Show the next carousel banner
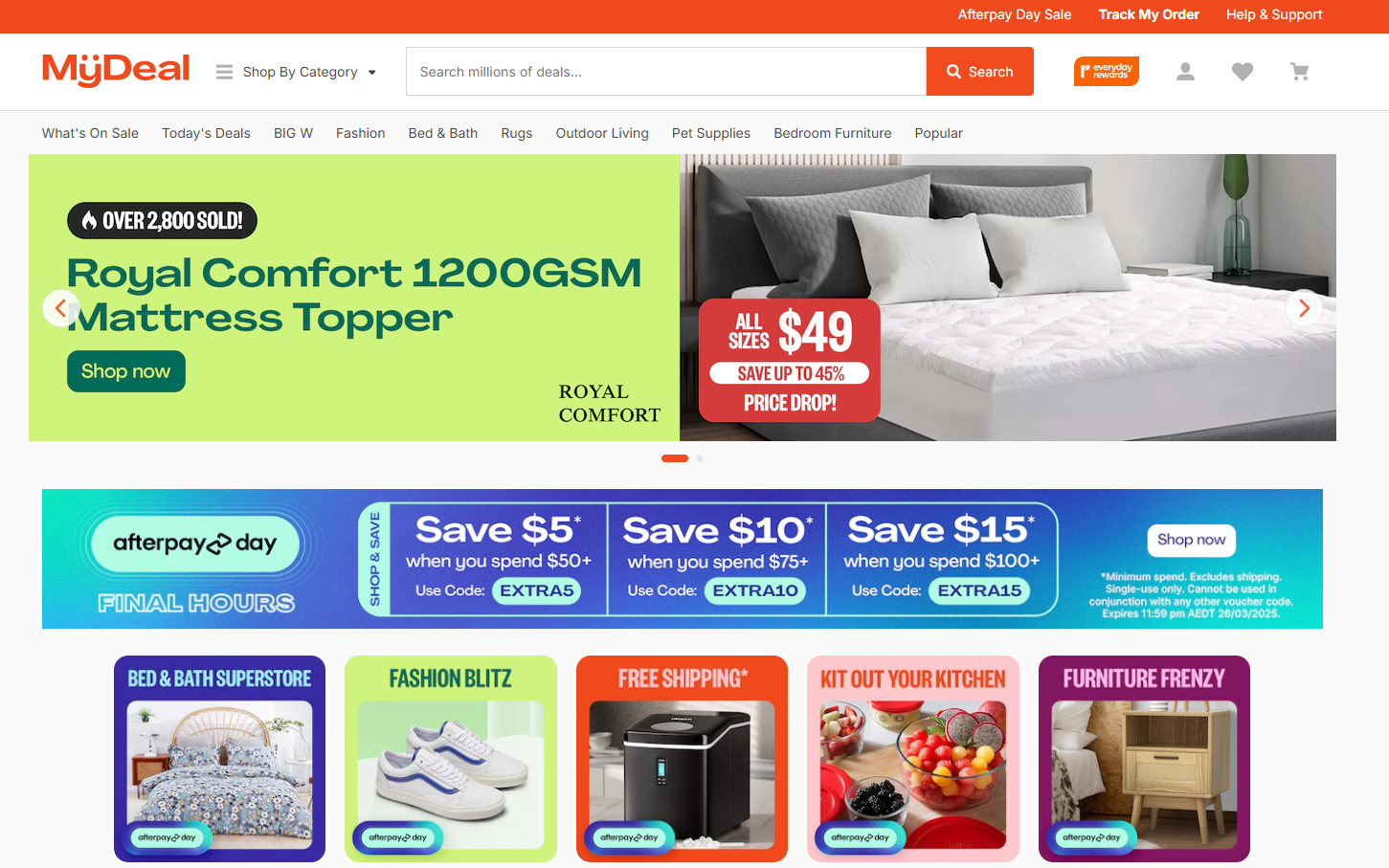Viewport: 1389px width, 868px height. pos(1304,308)
